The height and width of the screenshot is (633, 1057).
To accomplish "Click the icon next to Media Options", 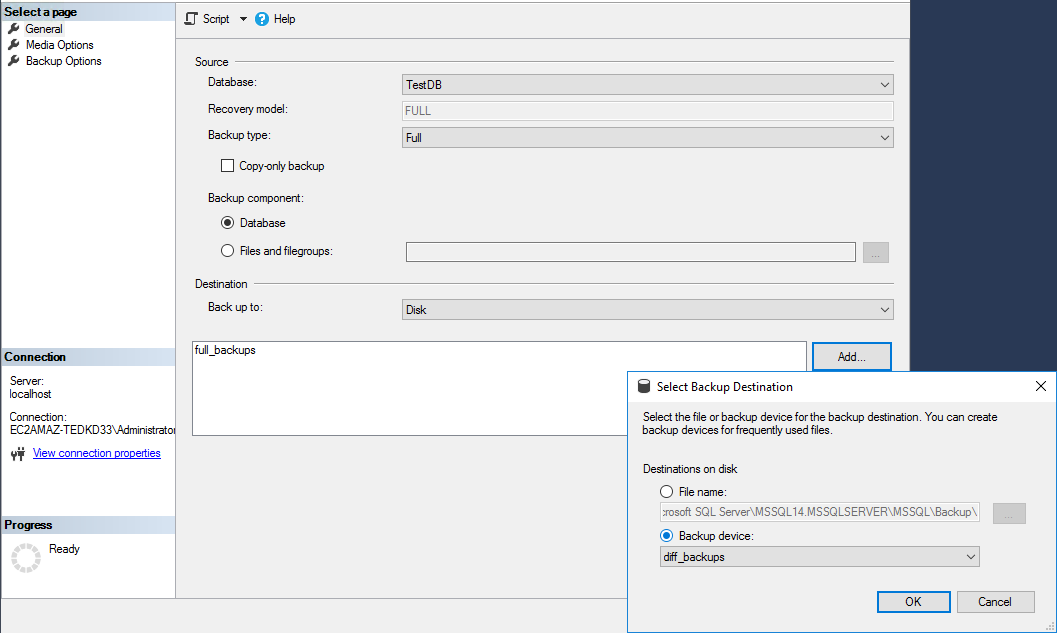I will click(13, 44).
